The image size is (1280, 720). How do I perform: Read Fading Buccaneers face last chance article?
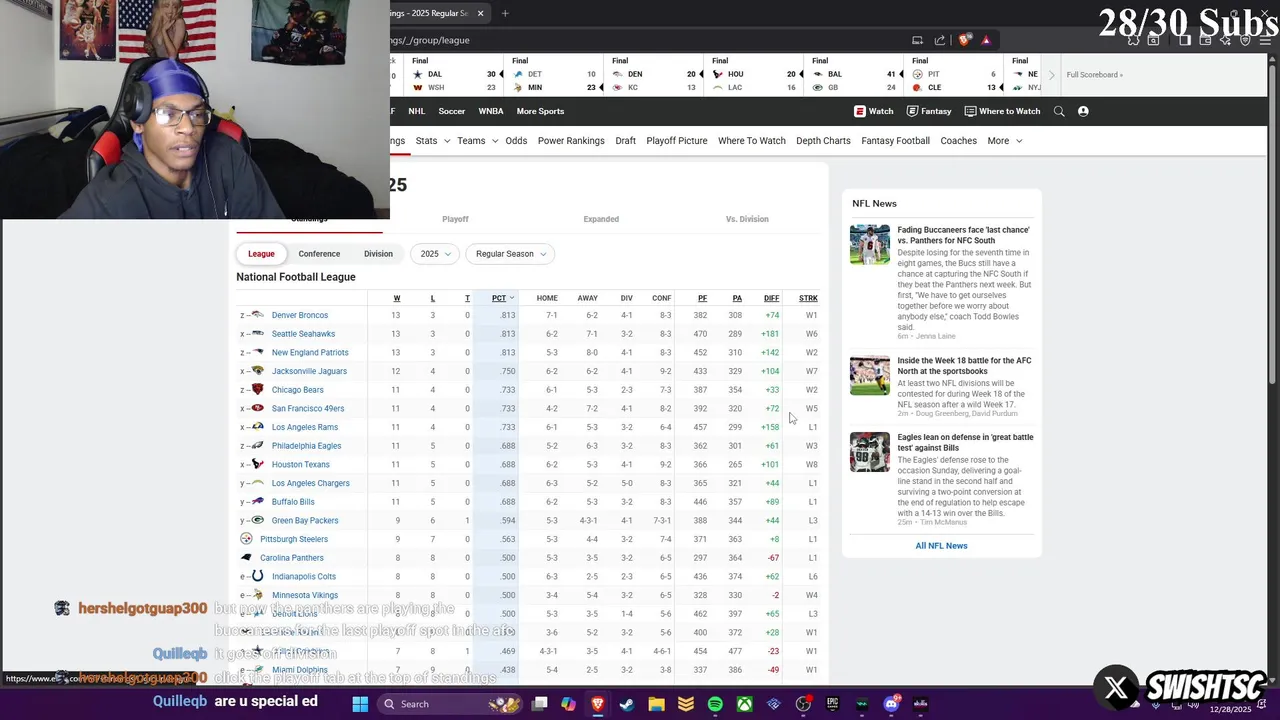point(963,235)
